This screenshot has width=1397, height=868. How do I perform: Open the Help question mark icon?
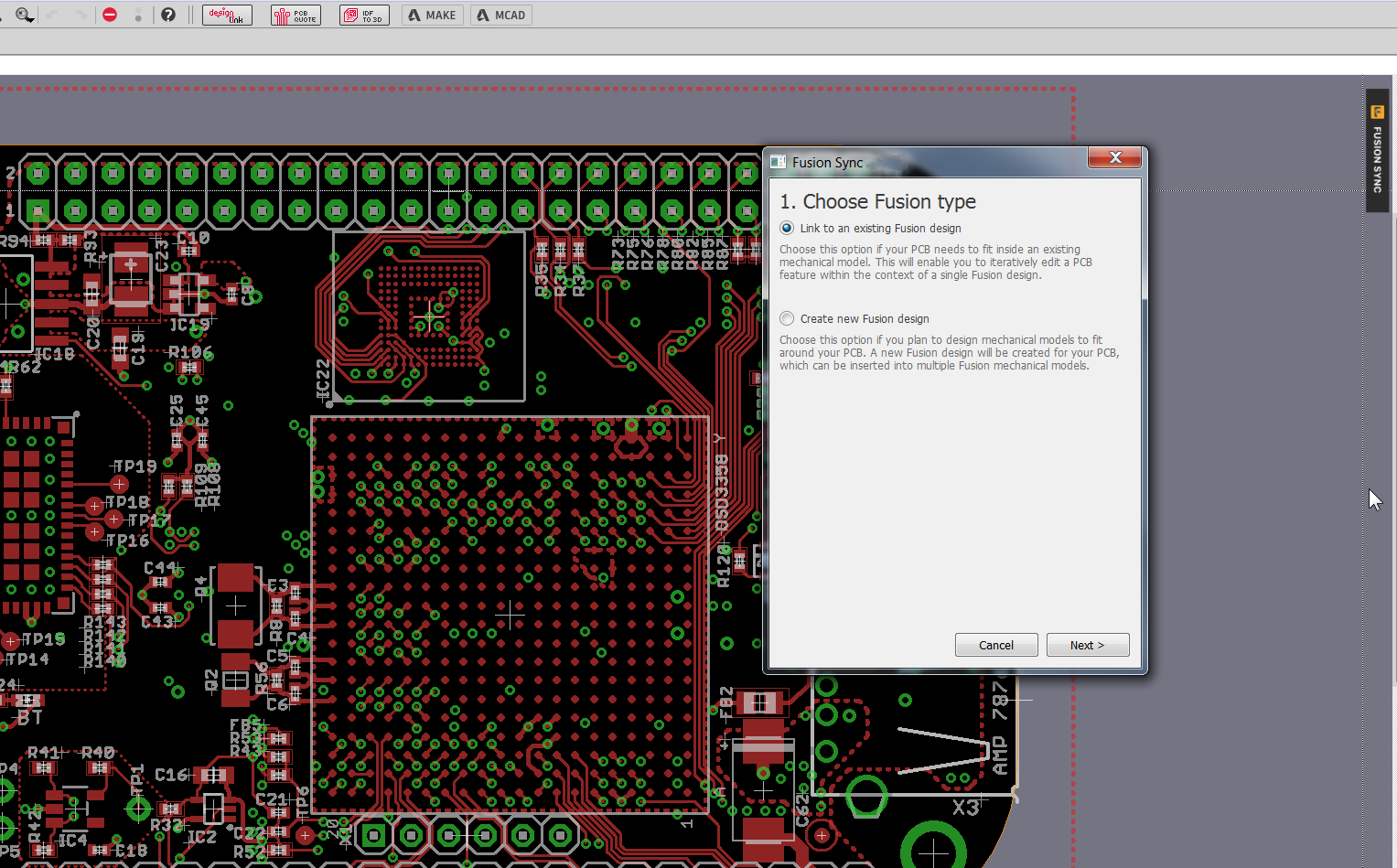click(x=168, y=15)
